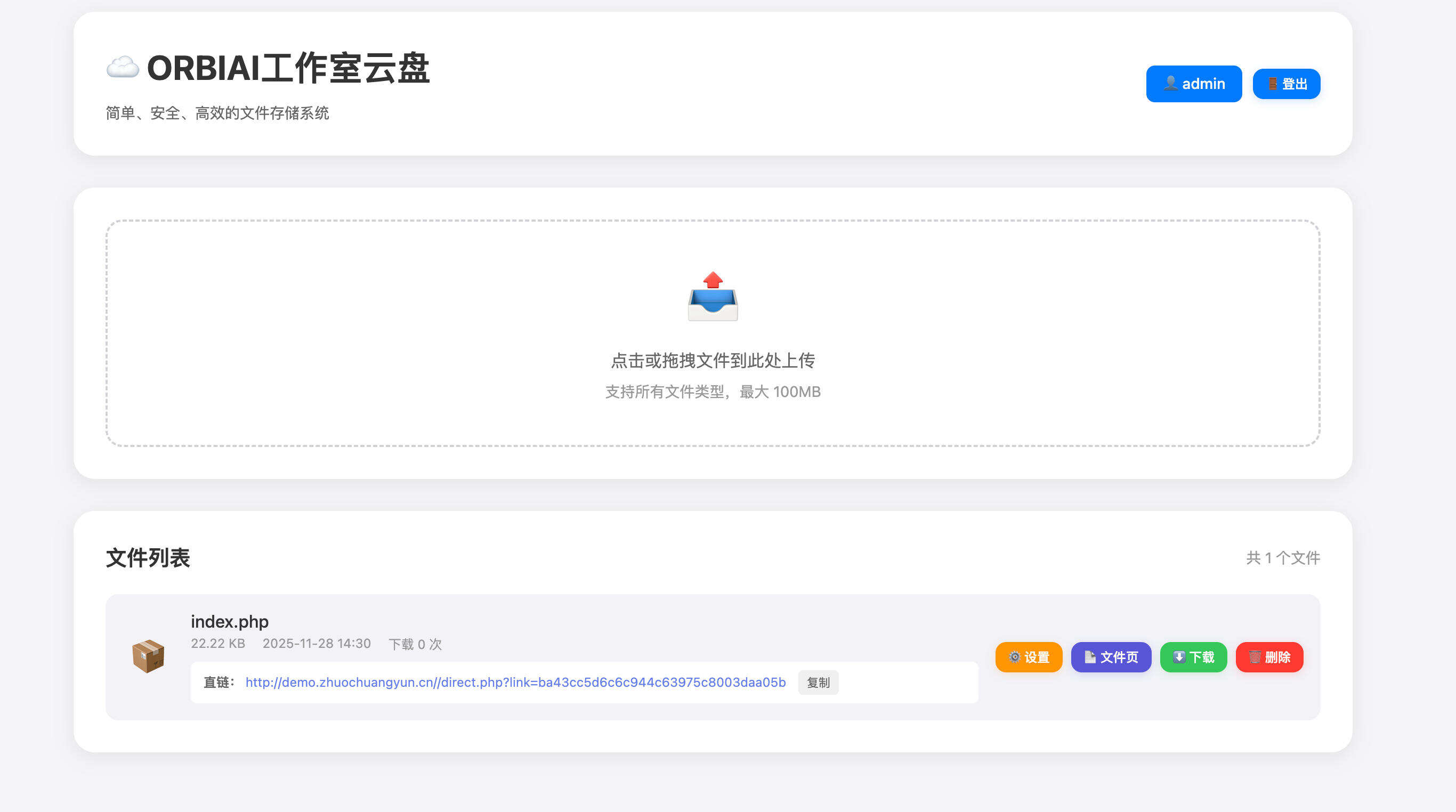Image resolution: width=1456 pixels, height=812 pixels.
Task: Download the index.php file
Action: pos(1193,657)
